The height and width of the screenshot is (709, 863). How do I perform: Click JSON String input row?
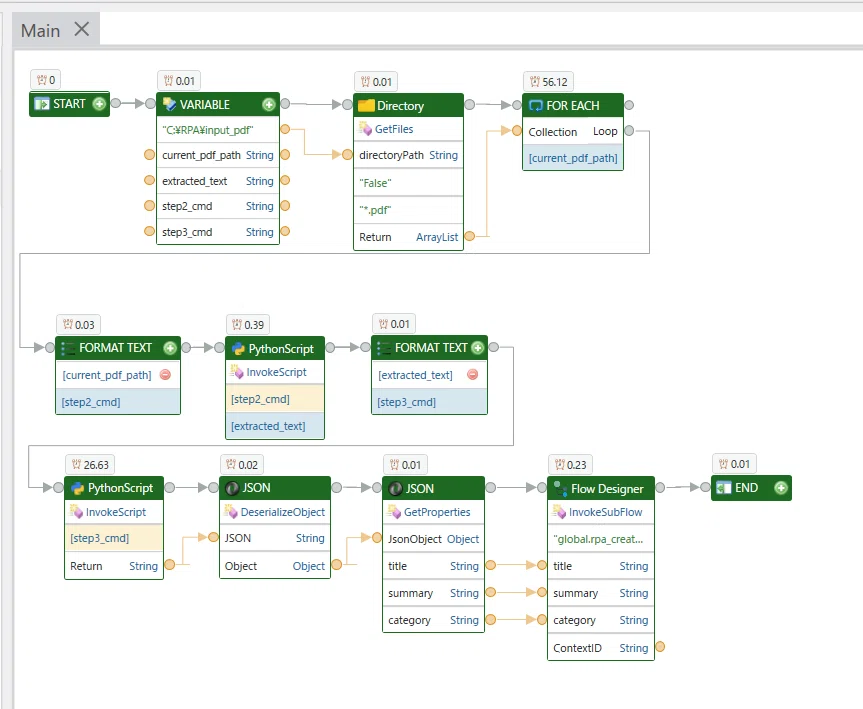tap(275, 538)
